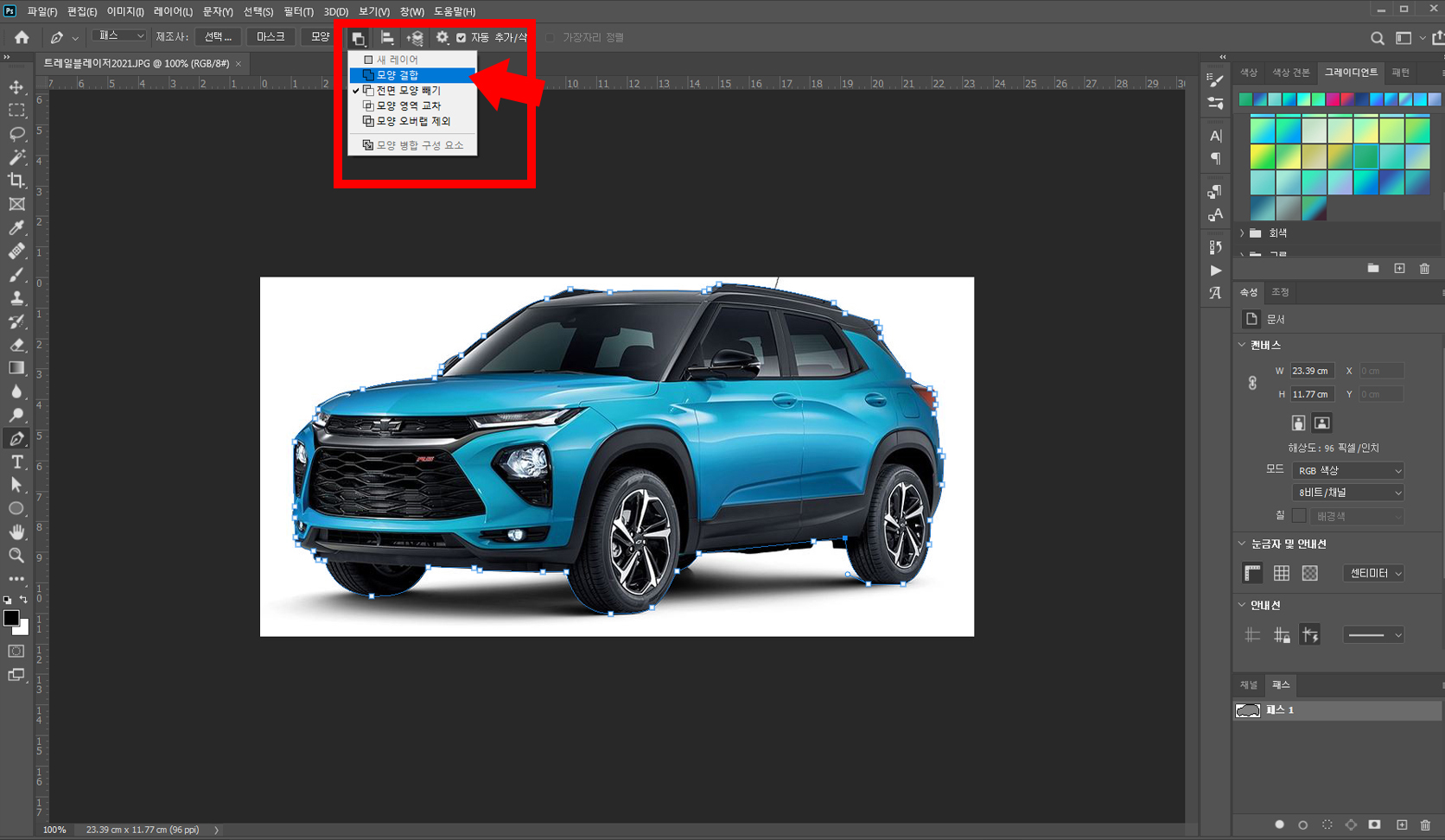
Task: Open the guide line style dropdown
Action: point(1374,635)
